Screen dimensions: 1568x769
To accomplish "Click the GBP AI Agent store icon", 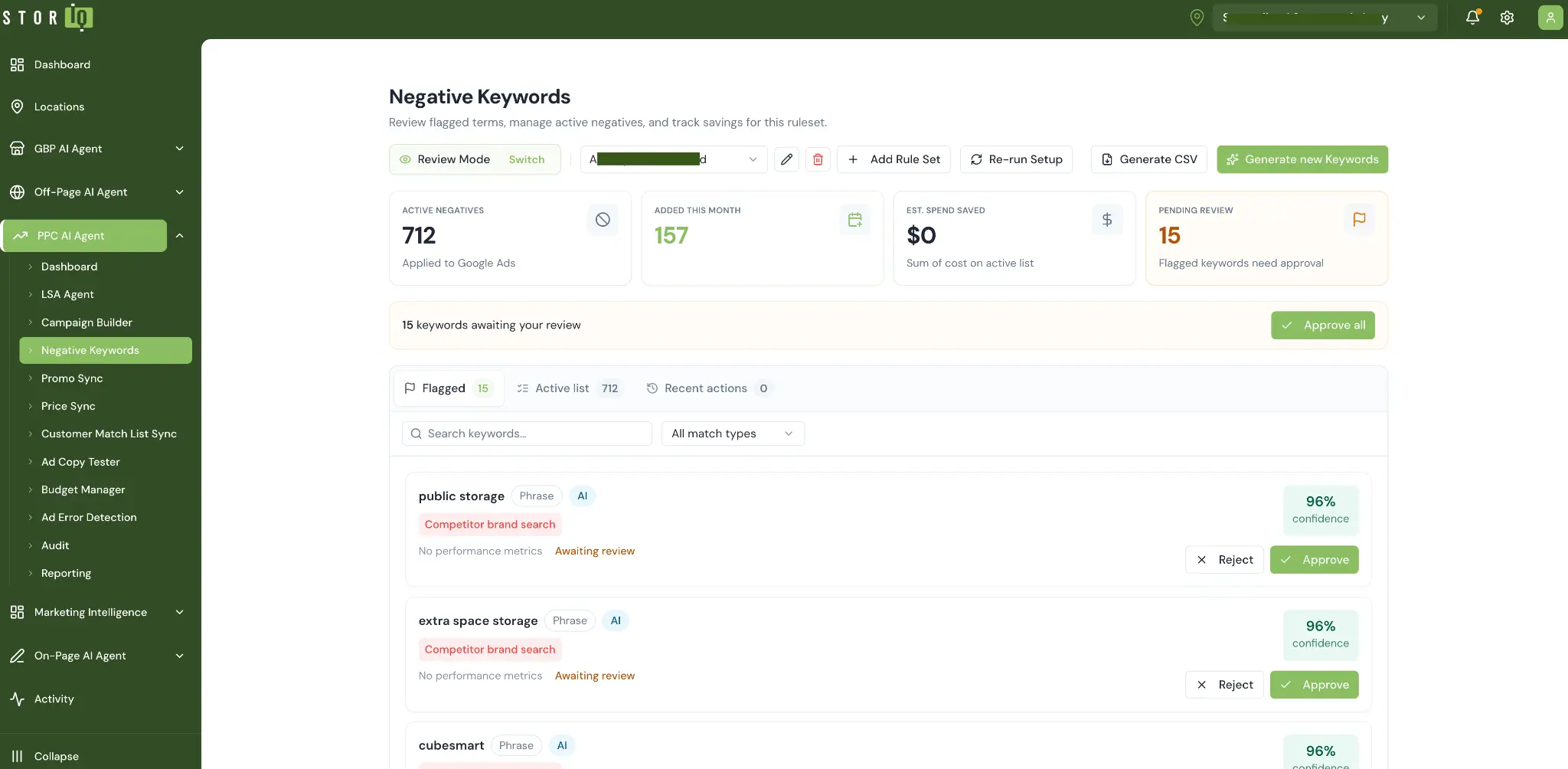I will pyautogui.click(x=17, y=149).
